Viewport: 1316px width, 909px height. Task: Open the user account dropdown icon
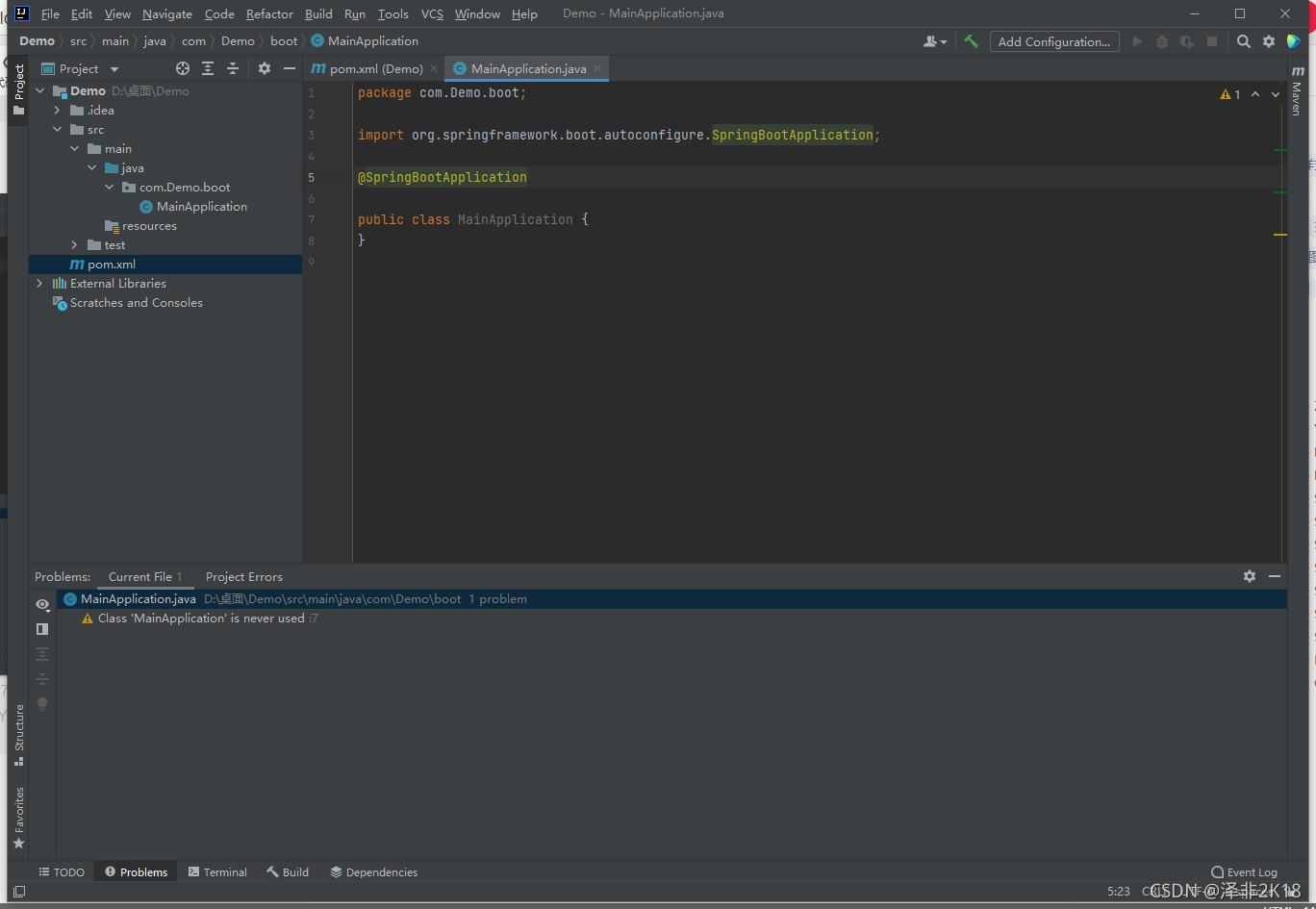coord(935,41)
